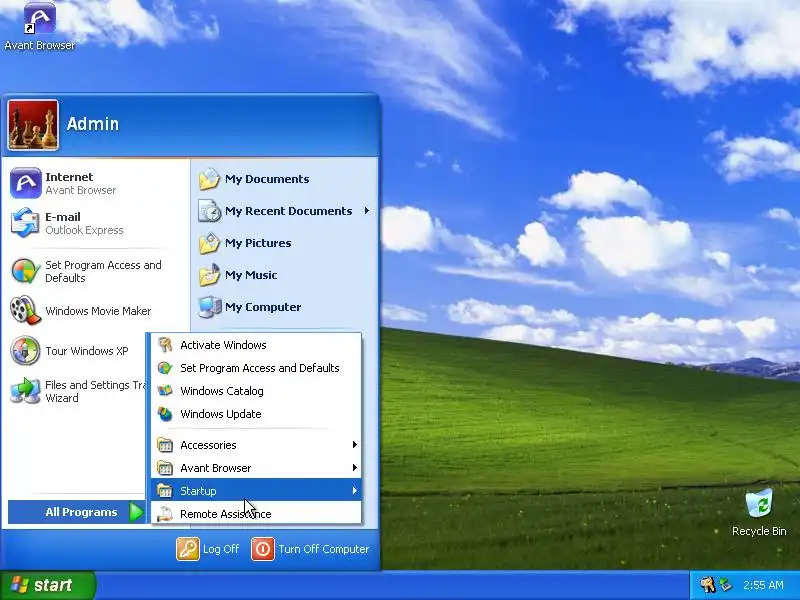Click the My Music label
Screen dimensions: 800x600
(251, 276)
